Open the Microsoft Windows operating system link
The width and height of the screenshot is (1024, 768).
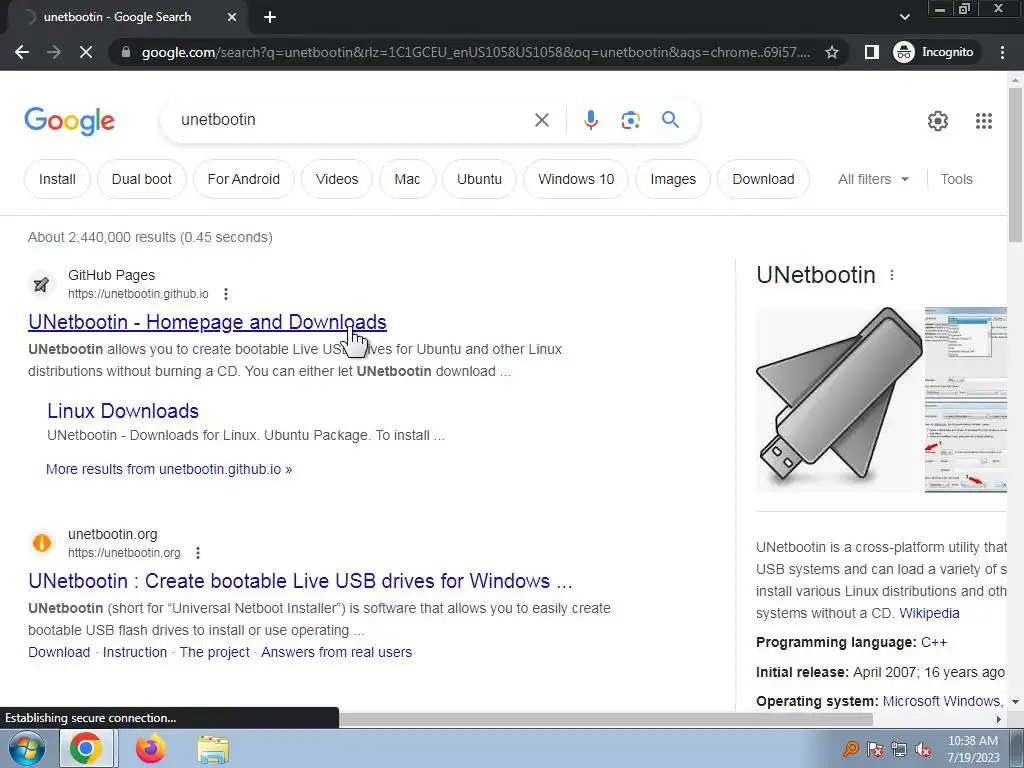(x=941, y=701)
